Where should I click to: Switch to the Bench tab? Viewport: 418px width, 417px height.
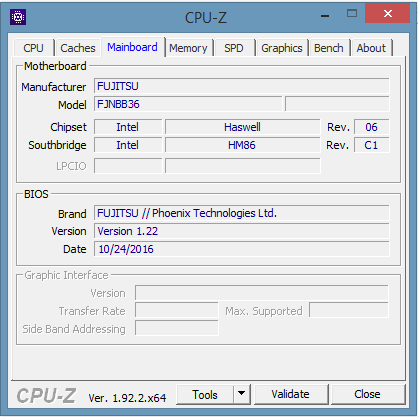pyautogui.click(x=329, y=48)
